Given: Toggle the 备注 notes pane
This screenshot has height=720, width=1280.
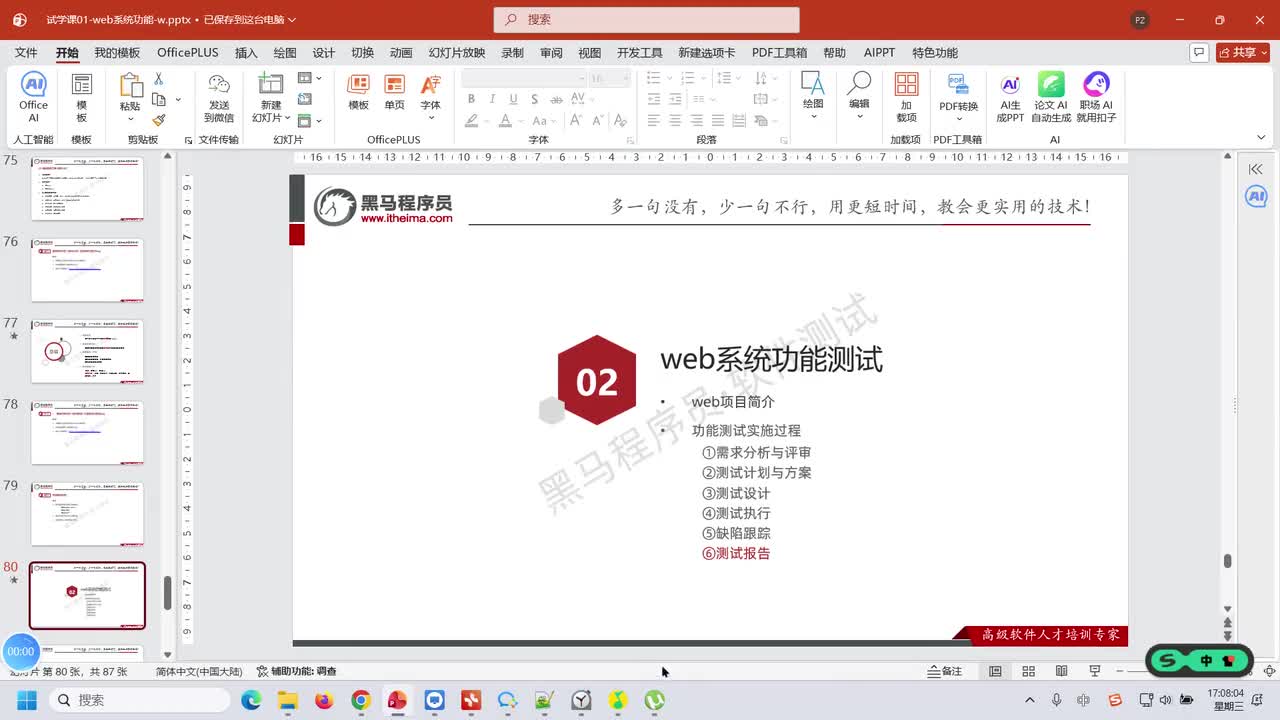Looking at the screenshot, I should pos(945,671).
